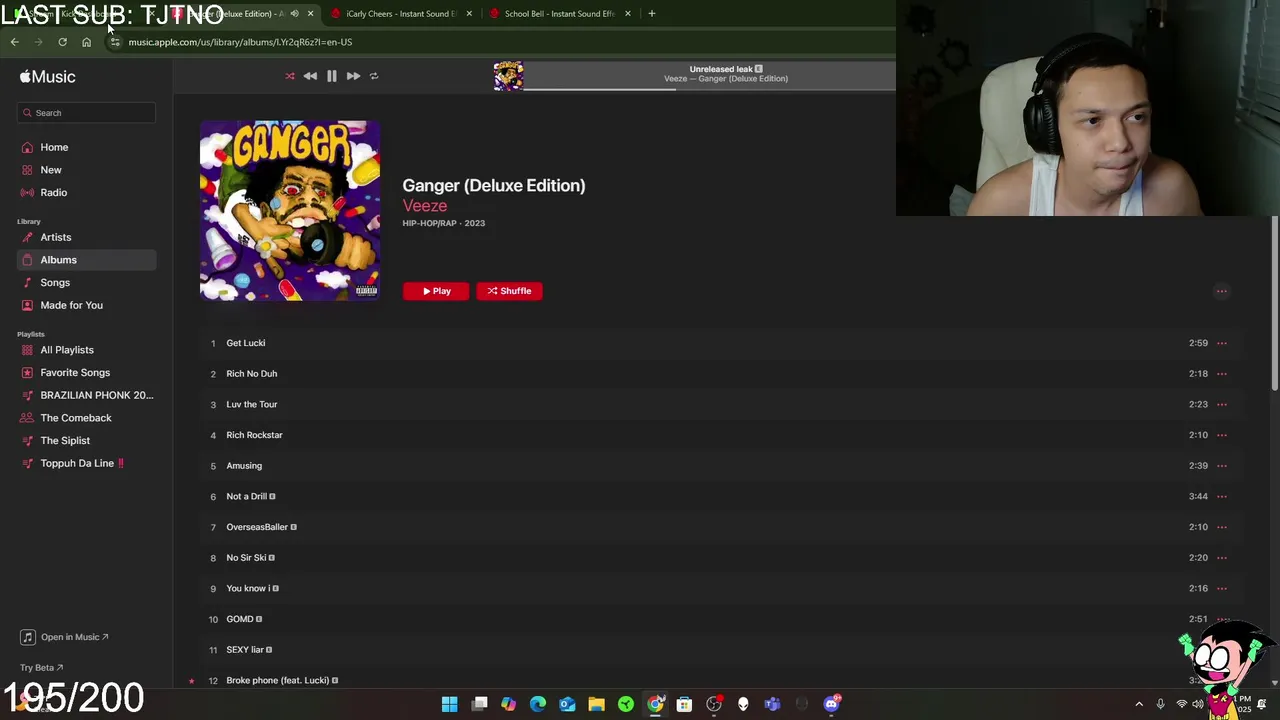
Task: Open a new browser tab
Action: point(652,14)
